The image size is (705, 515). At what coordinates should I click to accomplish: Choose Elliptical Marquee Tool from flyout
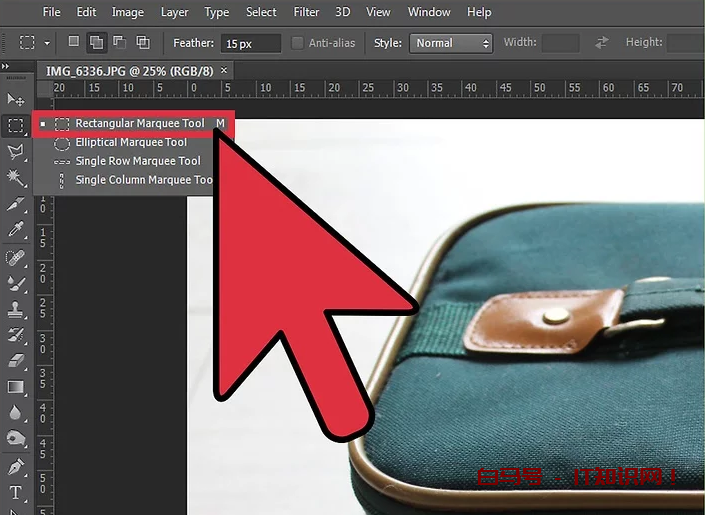130,142
